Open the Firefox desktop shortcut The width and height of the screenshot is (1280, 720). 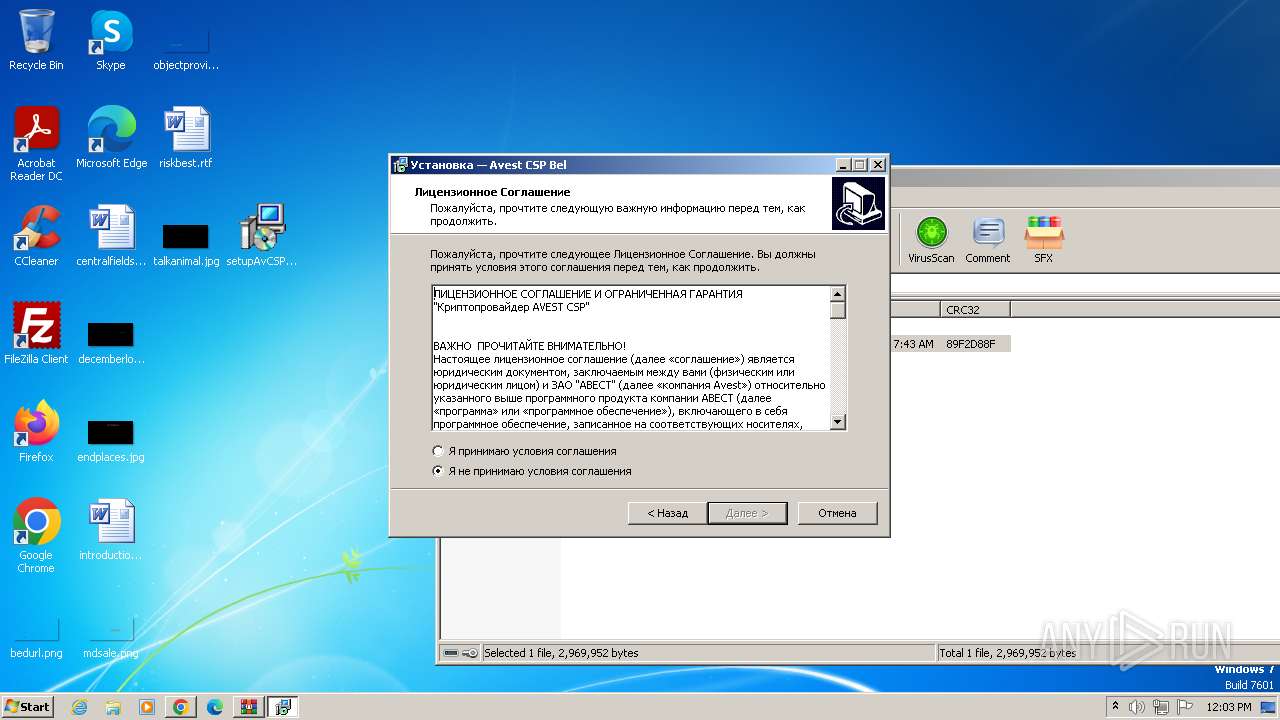pos(36,431)
